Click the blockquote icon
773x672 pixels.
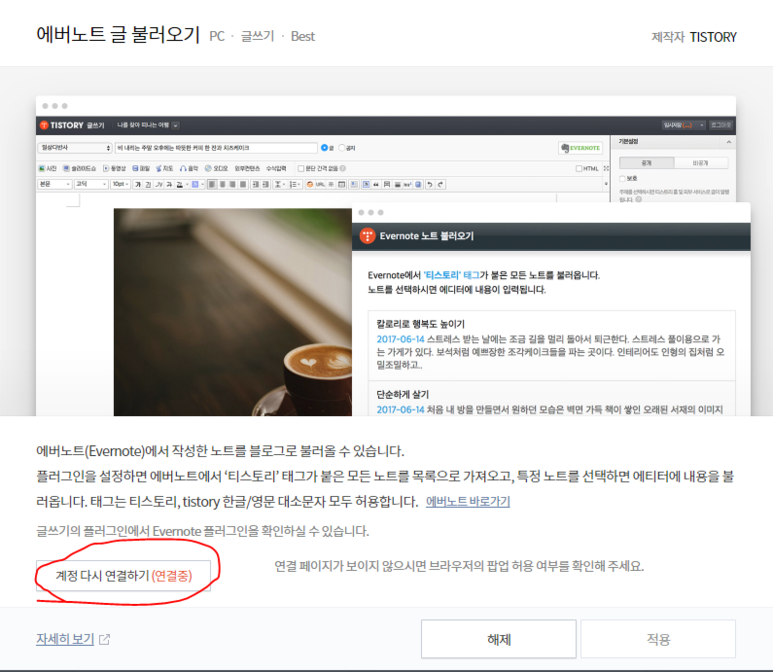click(376, 184)
